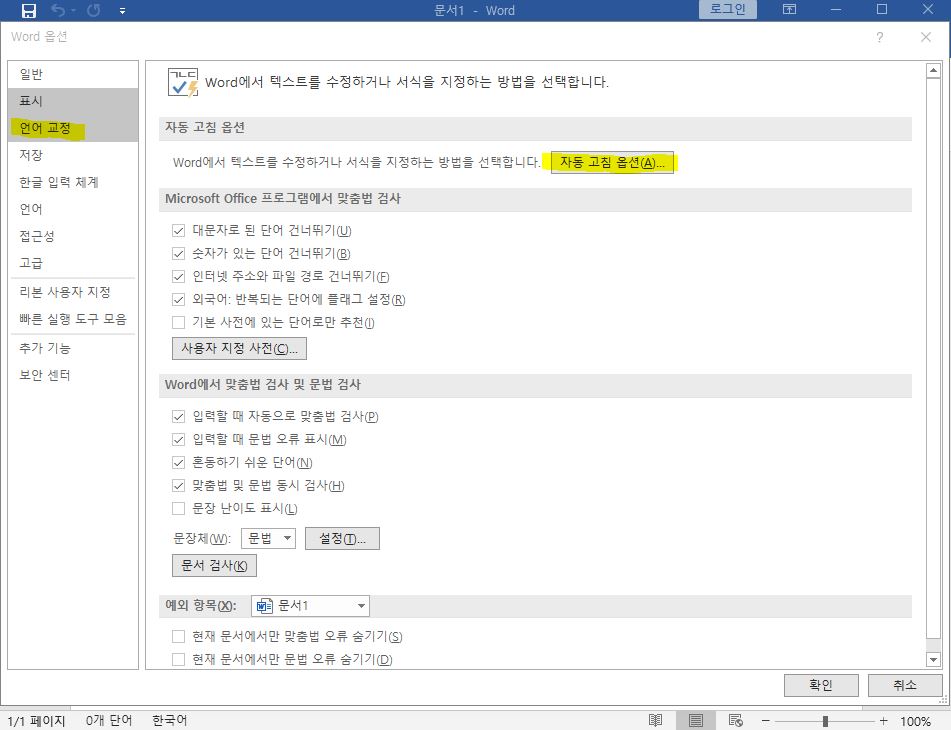Click the Save icon in the title bar
The image size is (951, 730).
click(29, 10)
